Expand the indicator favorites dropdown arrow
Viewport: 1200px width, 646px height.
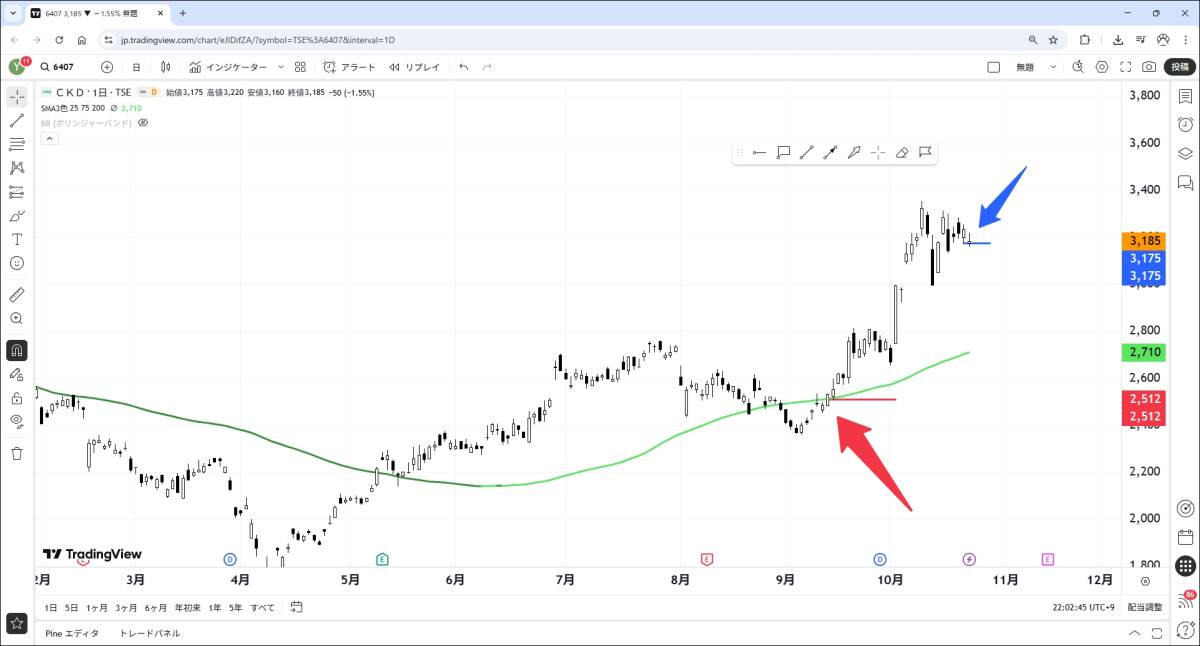281,67
